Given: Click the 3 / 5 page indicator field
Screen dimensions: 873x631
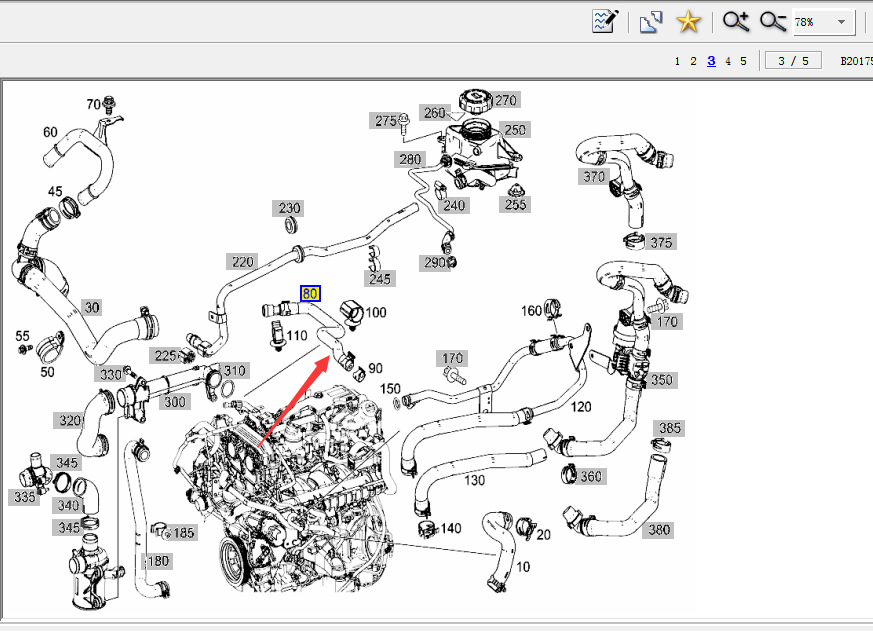Looking at the screenshot, I should pos(793,61).
